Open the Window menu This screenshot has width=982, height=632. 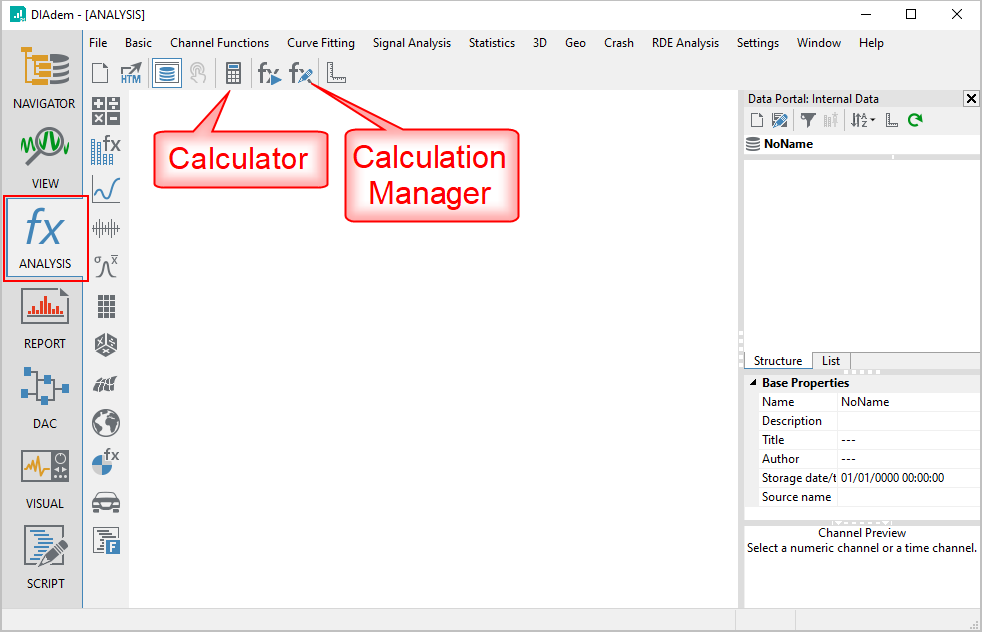pyautogui.click(x=819, y=43)
